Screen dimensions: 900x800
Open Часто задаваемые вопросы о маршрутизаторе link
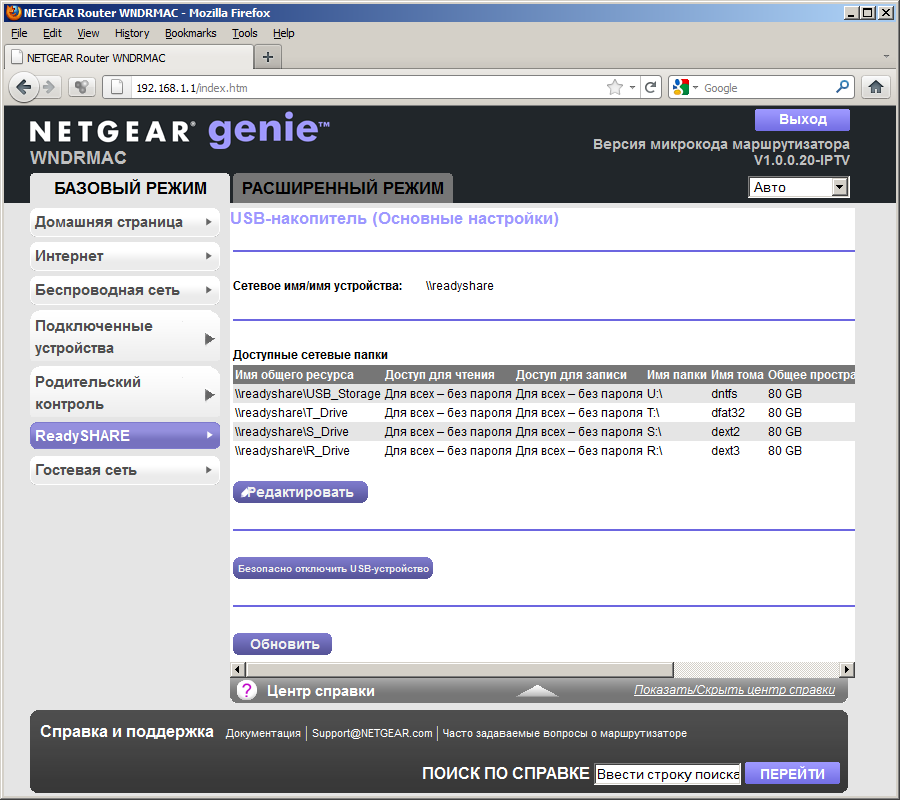coord(564,733)
